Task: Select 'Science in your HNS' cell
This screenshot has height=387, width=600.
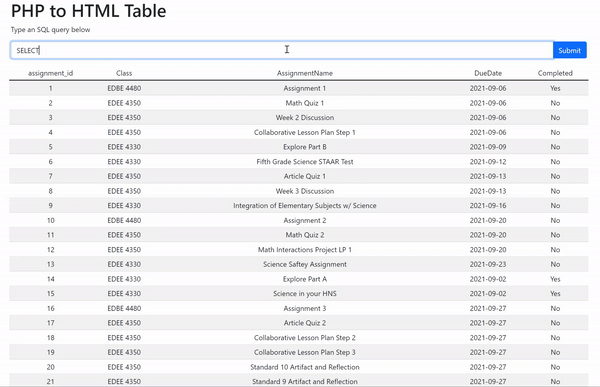Action: [x=305, y=294]
